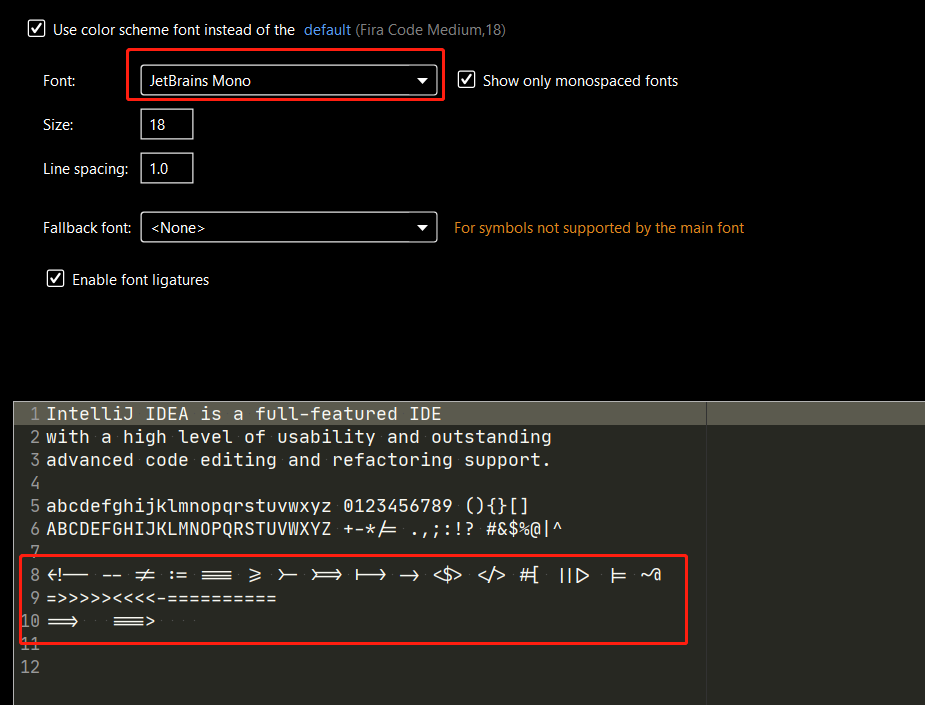Image resolution: width=925 pixels, height=705 pixels.
Task: Toggle the Use color scheme font checkbox
Action: click(36, 30)
